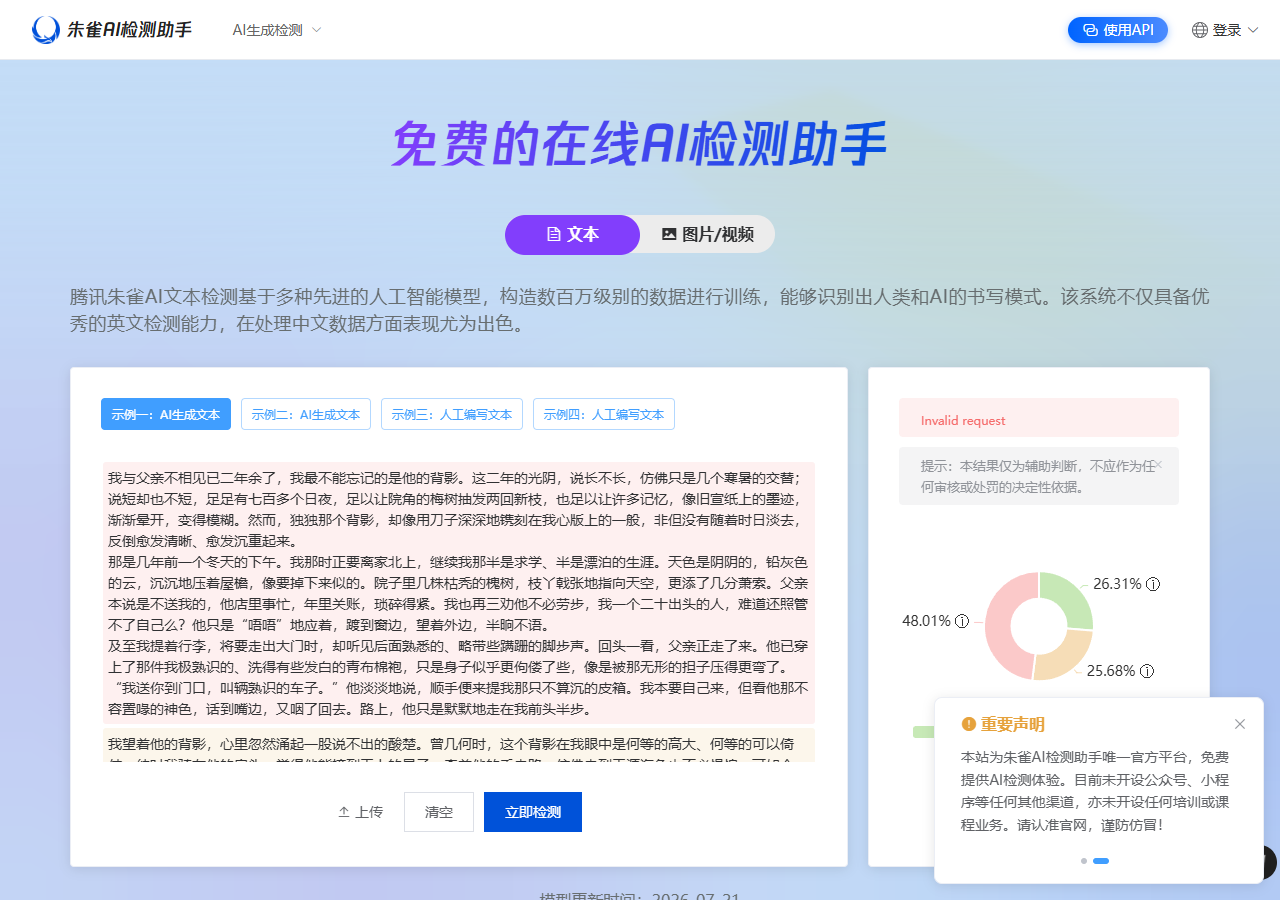
Task: Switch to the 文本 tab
Action: pyautogui.click(x=573, y=235)
